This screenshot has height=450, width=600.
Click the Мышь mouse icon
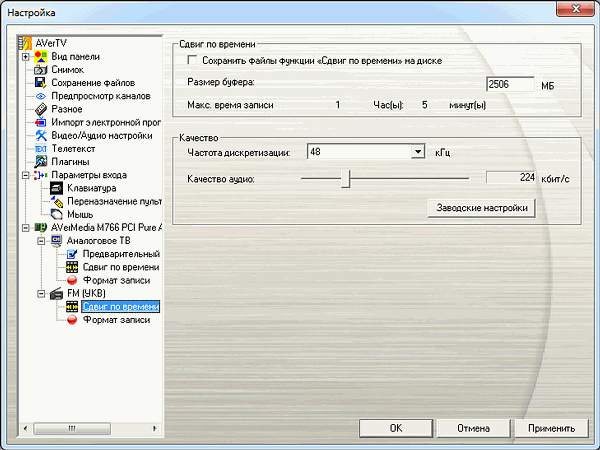[56, 214]
